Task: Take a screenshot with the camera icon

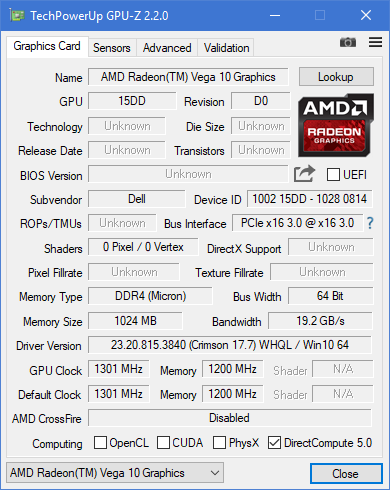Action: [x=348, y=42]
